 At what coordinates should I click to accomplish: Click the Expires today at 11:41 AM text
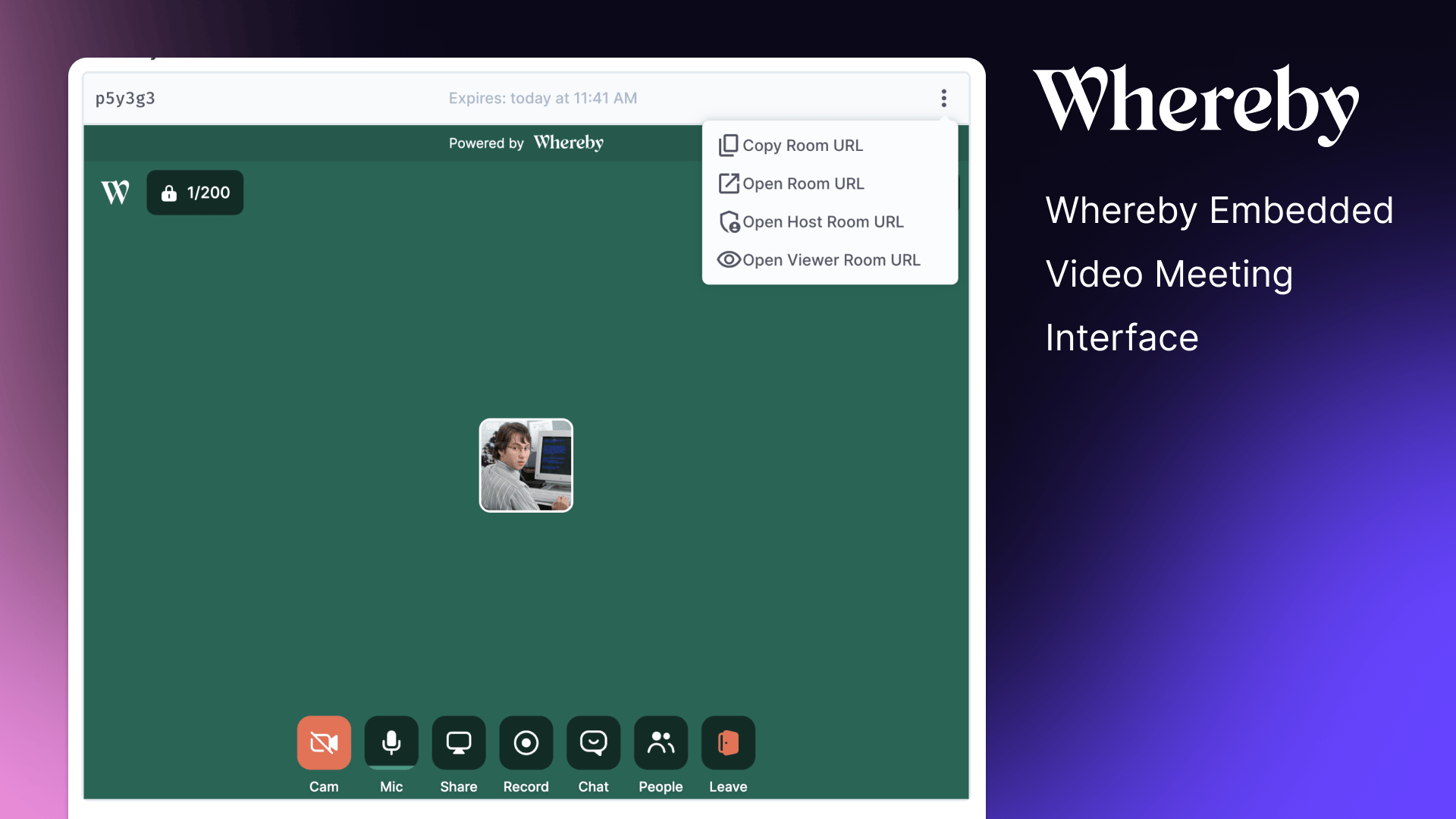click(x=543, y=98)
